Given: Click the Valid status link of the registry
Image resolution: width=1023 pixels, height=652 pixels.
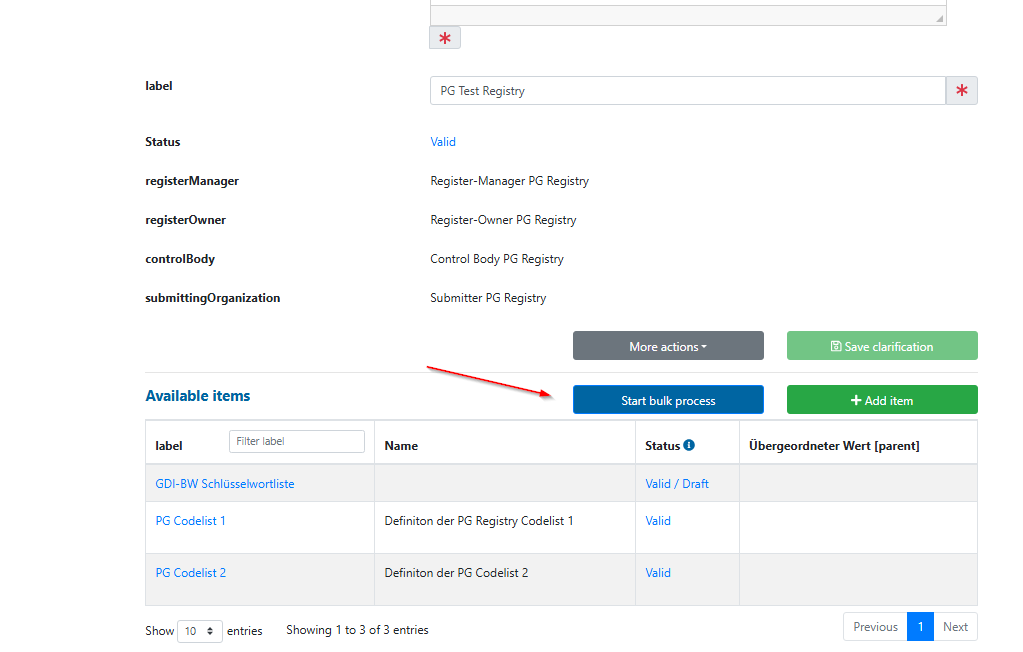Looking at the screenshot, I should [443, 142].
